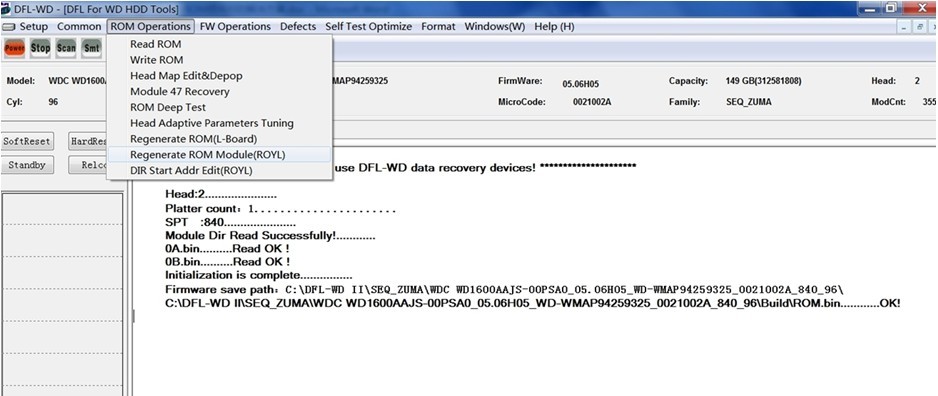
Task: Click the ModCnt label
Action: point(888,102)
